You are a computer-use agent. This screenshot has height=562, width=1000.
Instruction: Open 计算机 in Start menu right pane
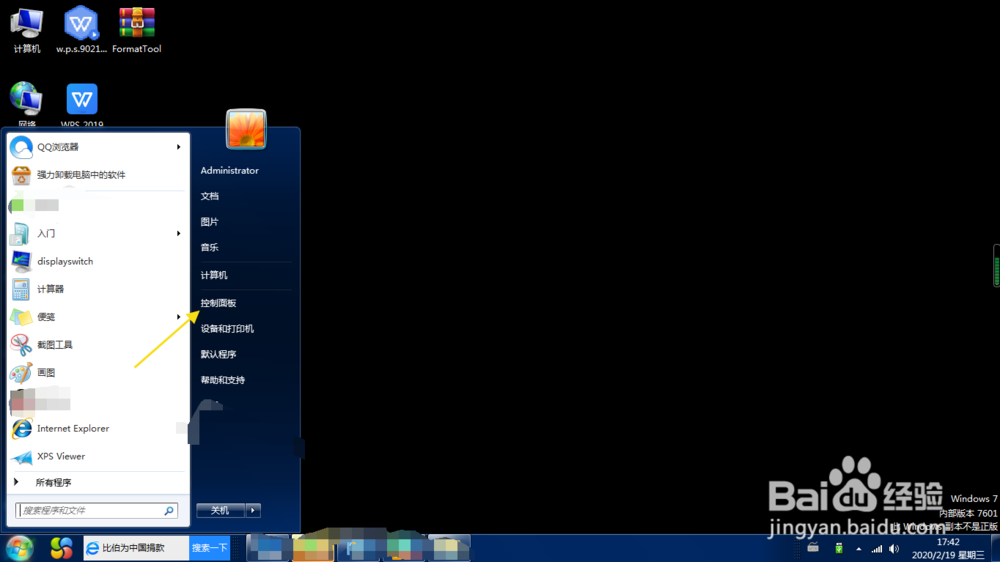(214, 275)
